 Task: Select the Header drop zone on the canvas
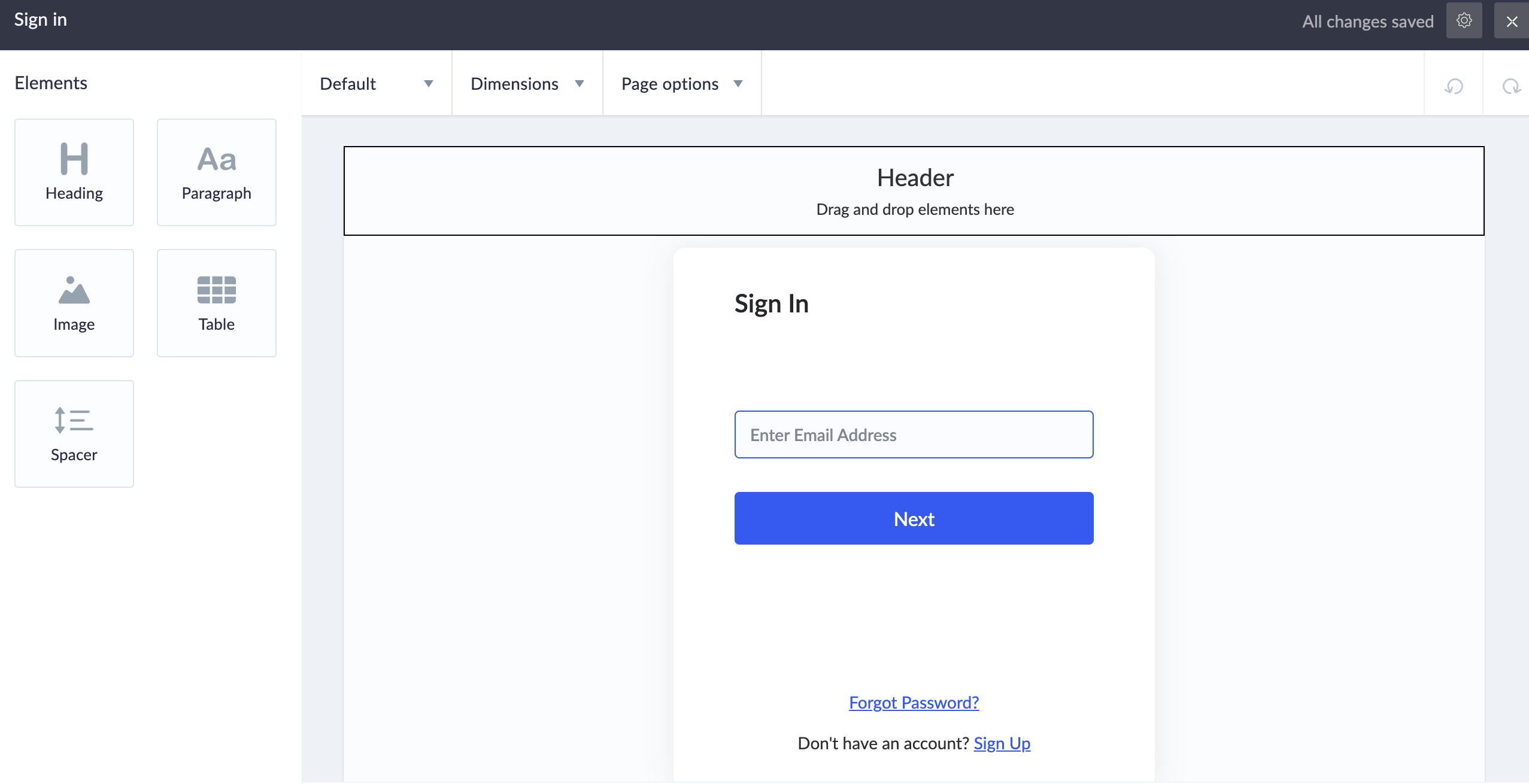point(915,191)
